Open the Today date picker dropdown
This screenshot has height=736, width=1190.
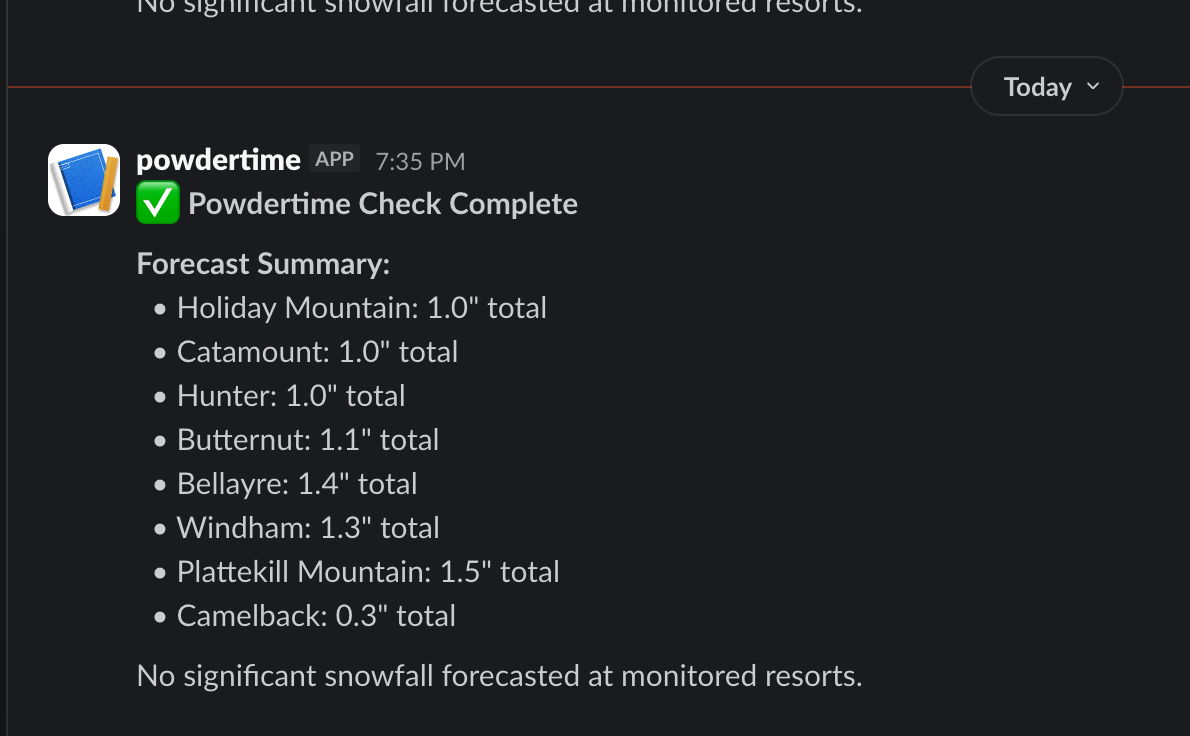[x=1046, y=86]
